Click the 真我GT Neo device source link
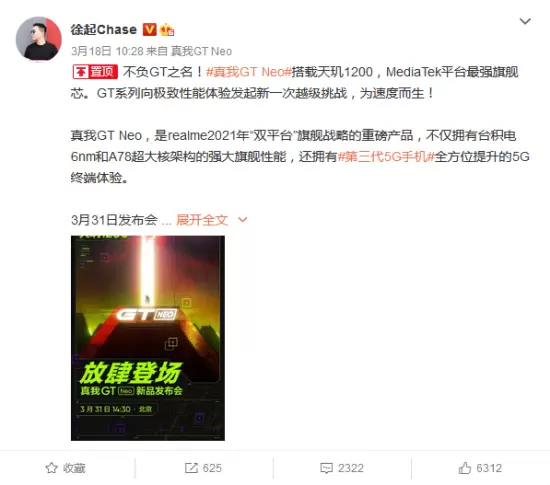The height and width of the screenshot is (485, 550). click(201, 51)
